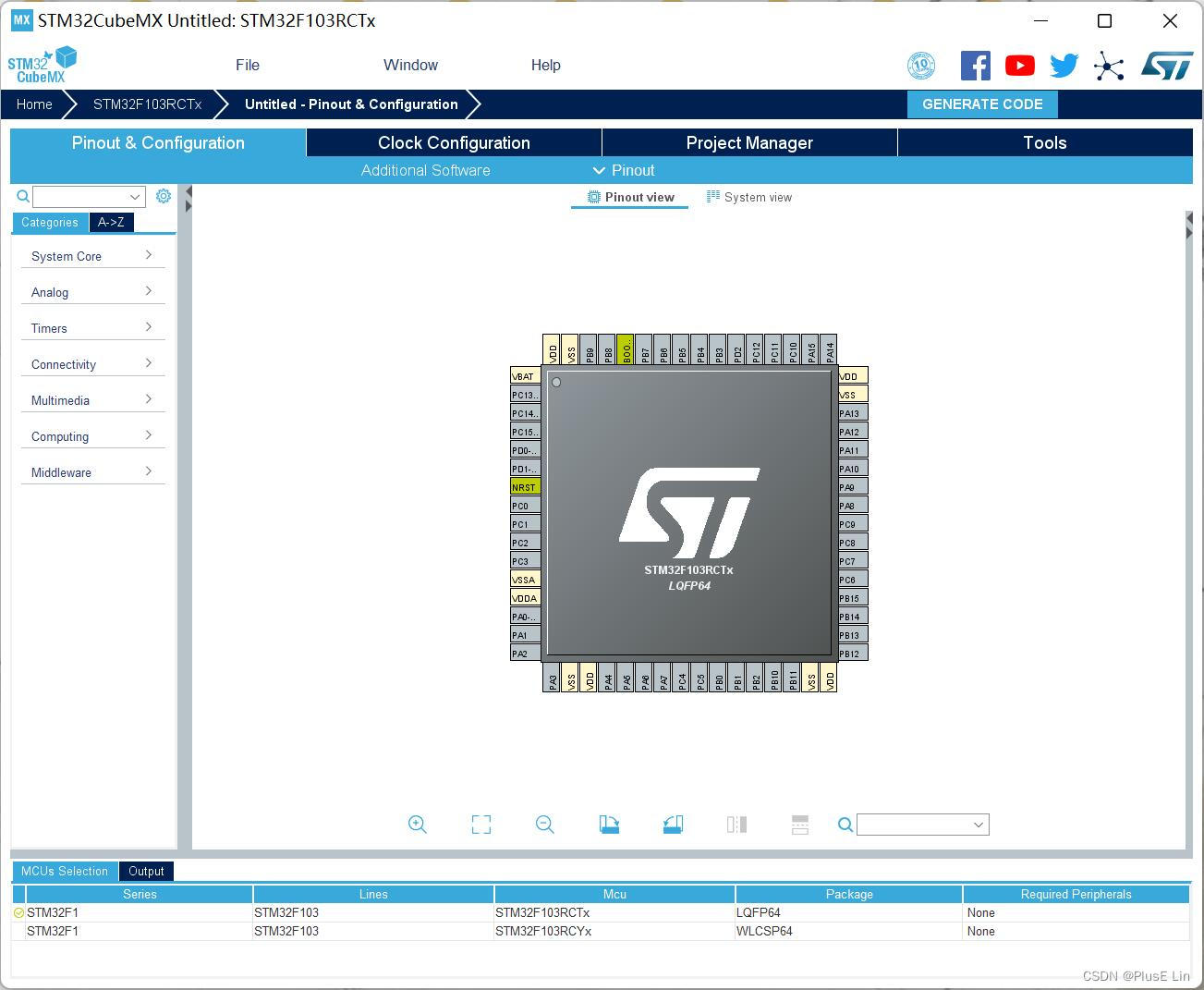
Task: Open the pin search dropdown
Action: 978,825
